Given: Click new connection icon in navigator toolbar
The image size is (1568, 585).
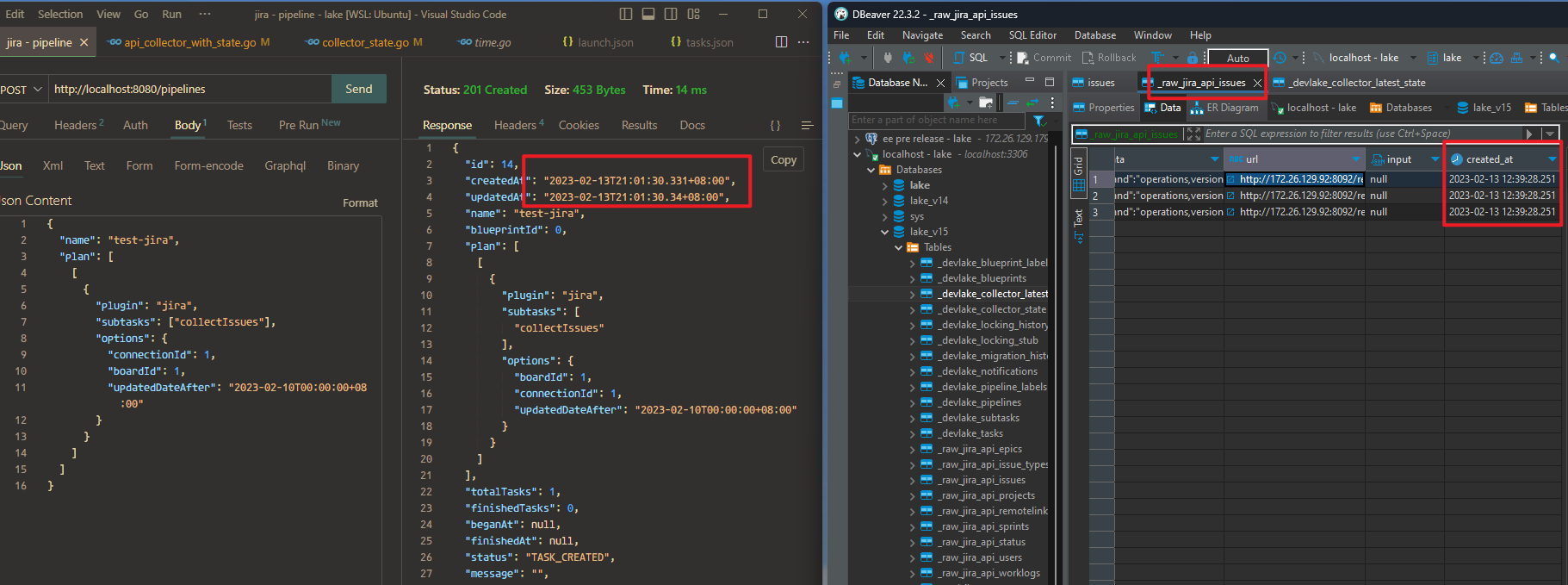Looking at the screenshot, I should tap(953, 102).
